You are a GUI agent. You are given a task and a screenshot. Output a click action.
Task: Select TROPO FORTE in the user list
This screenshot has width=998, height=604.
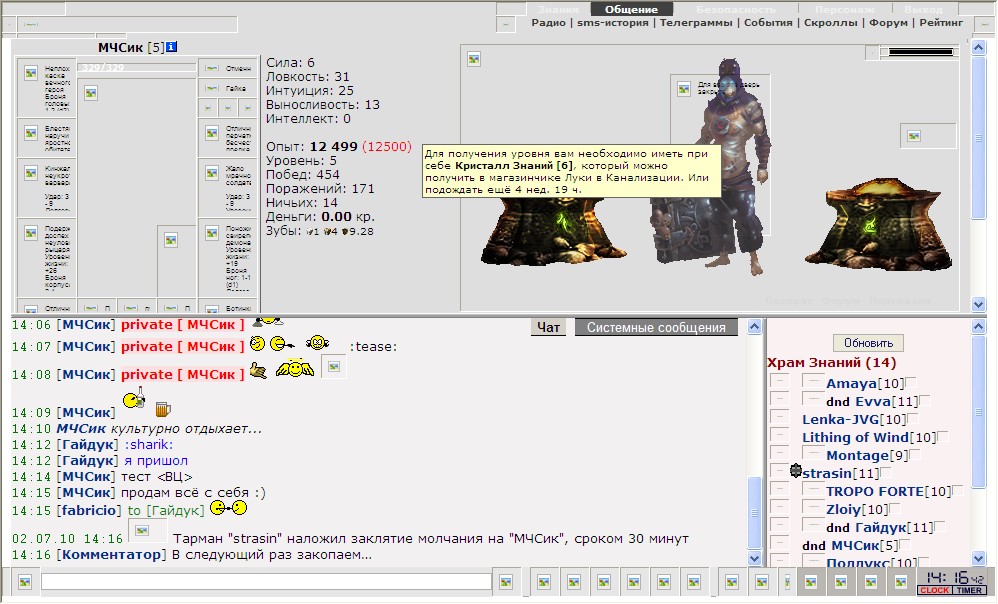pos(875,491)
